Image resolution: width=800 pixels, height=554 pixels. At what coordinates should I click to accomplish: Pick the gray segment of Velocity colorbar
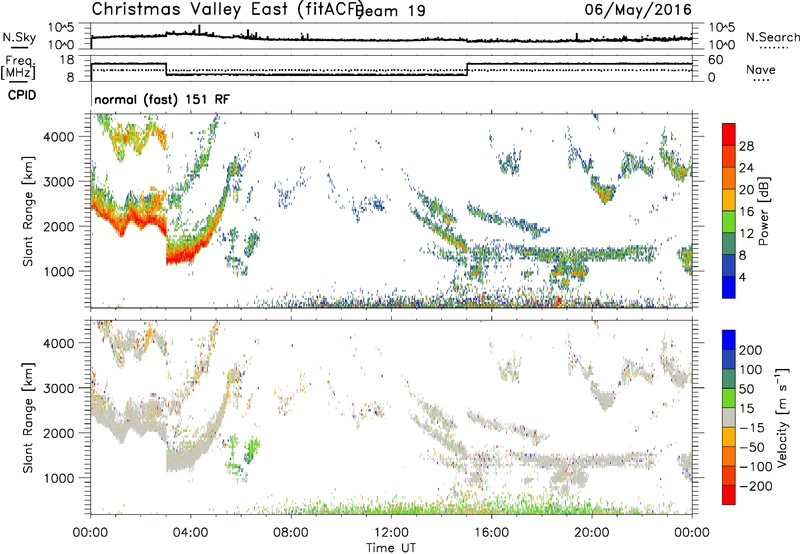coord(729,417)
